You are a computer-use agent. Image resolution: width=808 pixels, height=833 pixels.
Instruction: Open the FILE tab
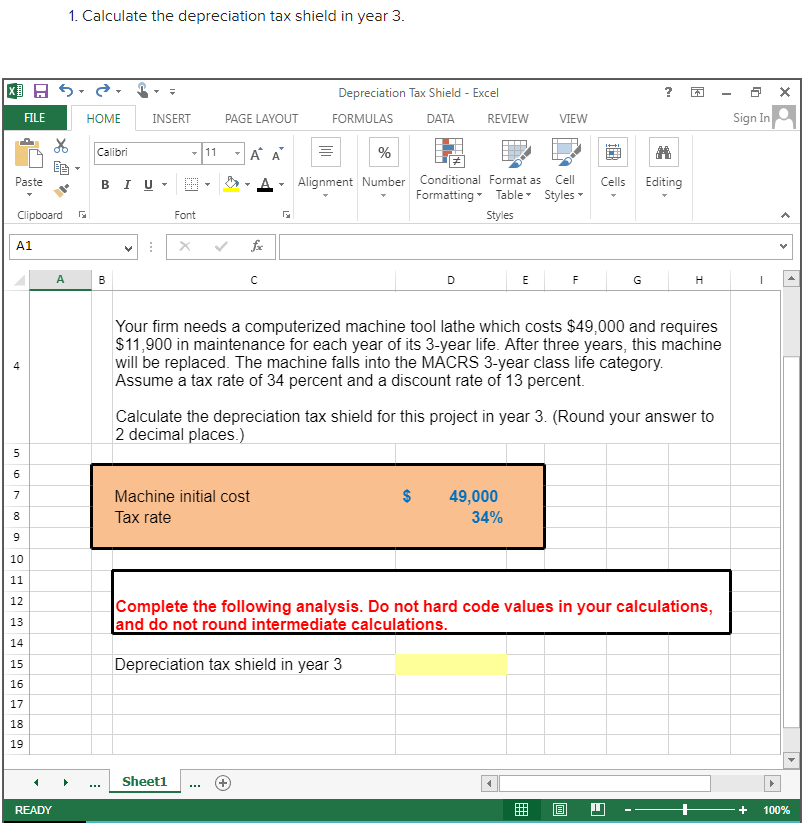coord(35,118)
